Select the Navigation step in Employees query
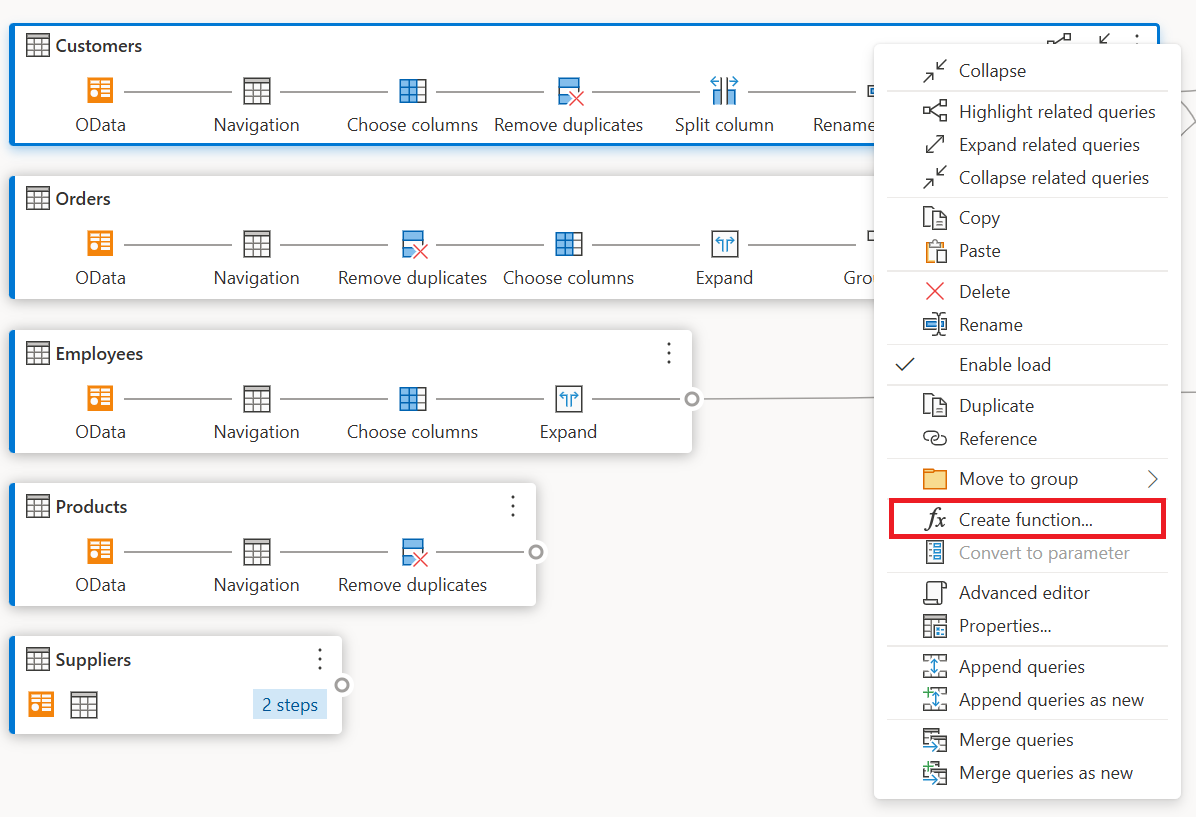This screenshot has height=817, width=1196. tap(256, 398)
